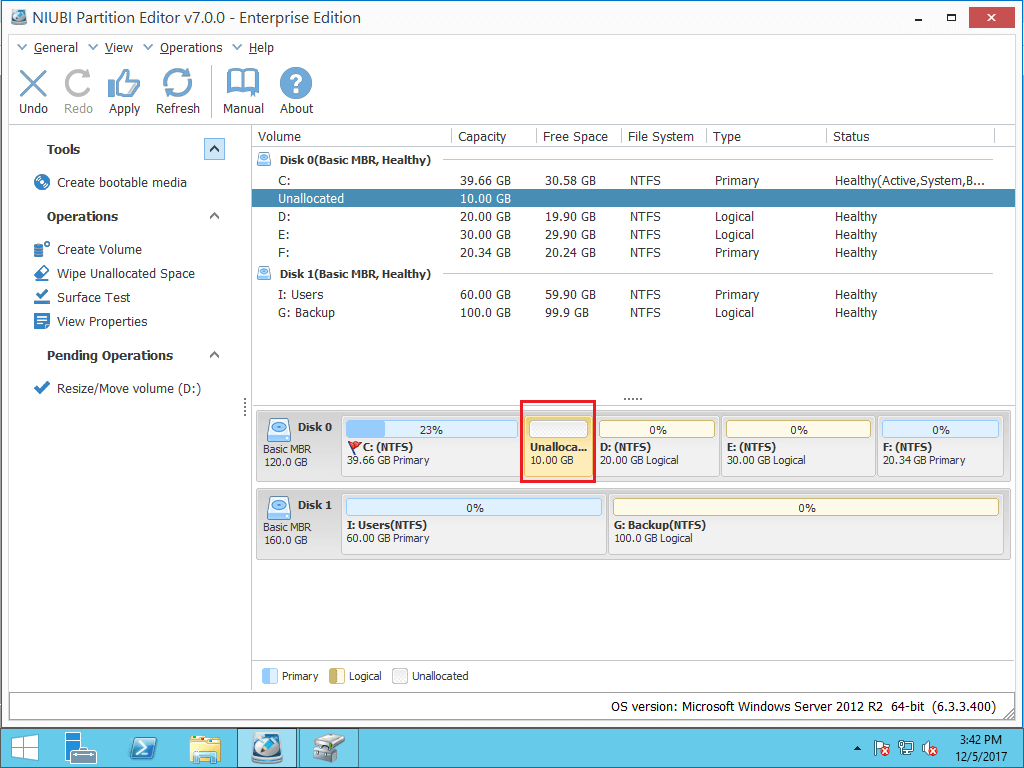Sort by File System column header

664,136
